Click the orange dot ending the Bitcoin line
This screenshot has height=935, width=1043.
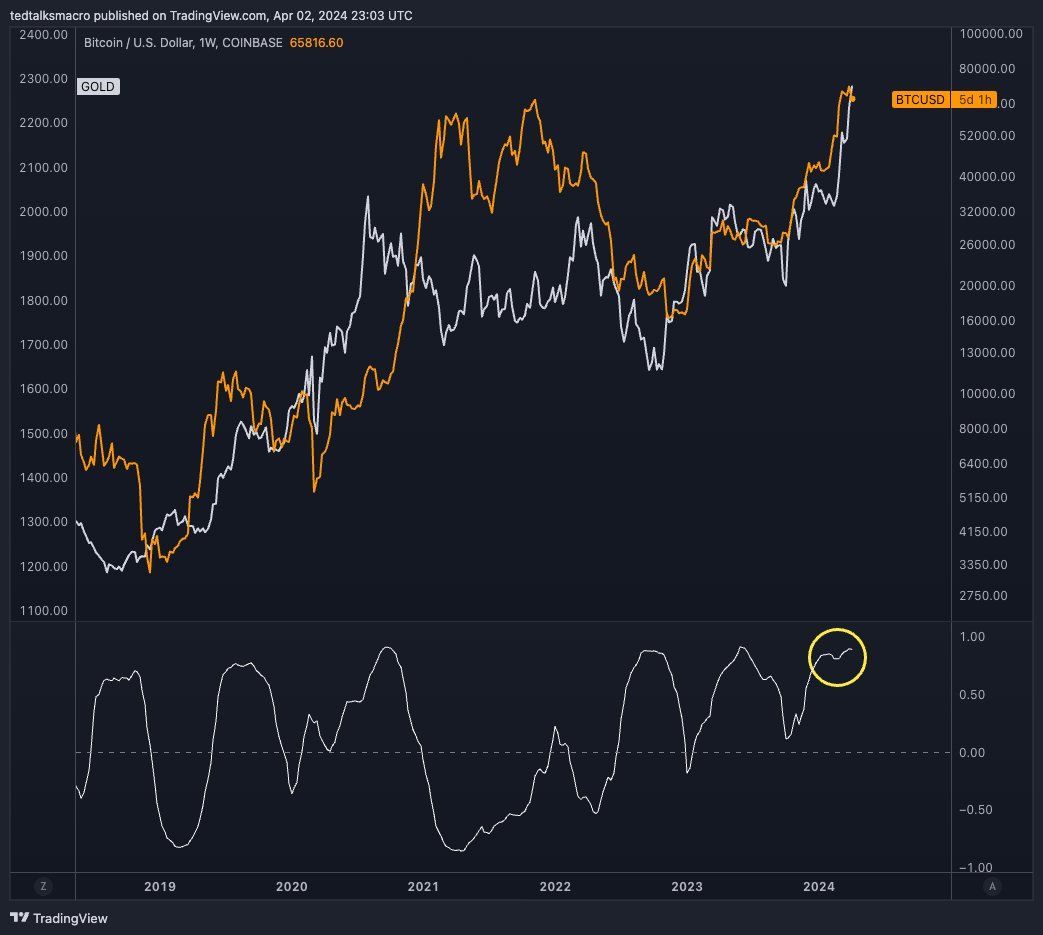point(852,98)
